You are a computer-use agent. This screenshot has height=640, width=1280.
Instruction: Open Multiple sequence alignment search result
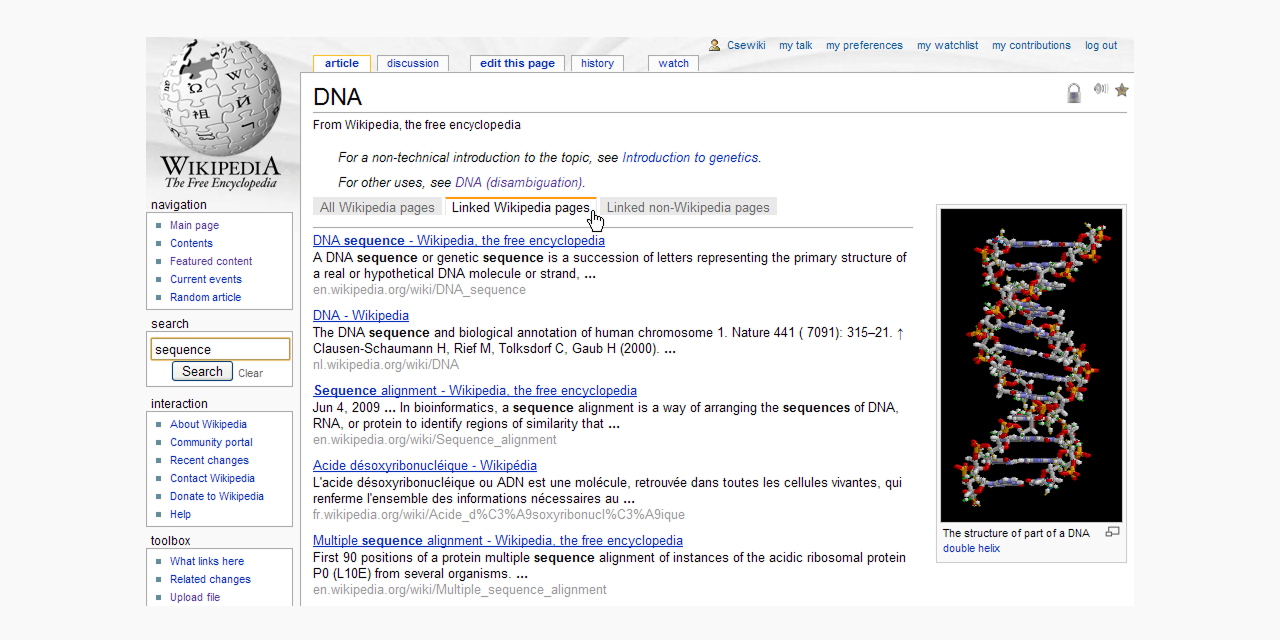point(498,540)
